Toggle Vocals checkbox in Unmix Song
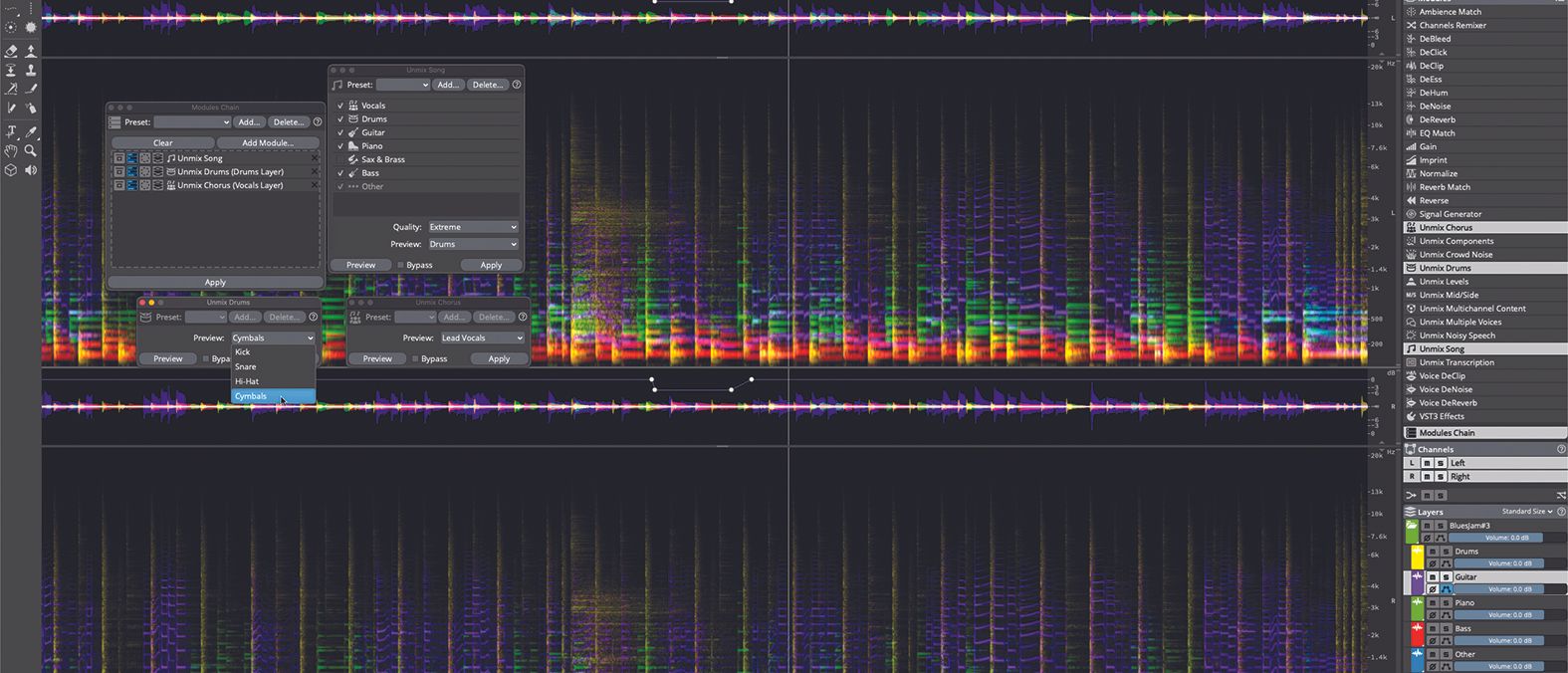Viewport: 1568px width, 673px height. coord(340,106)
